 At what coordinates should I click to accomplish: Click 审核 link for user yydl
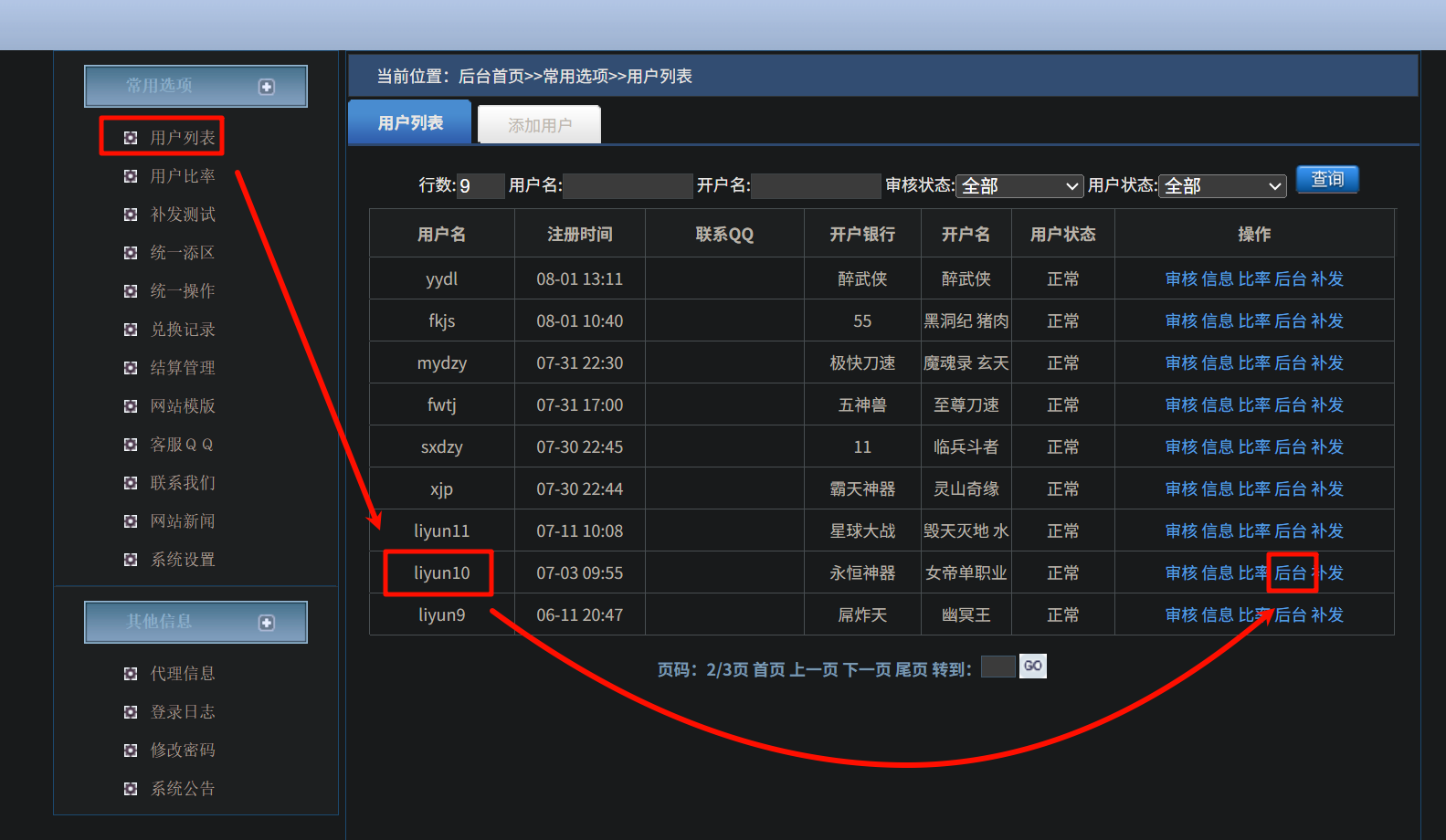pyautogui.click(x=1180, y=279)
